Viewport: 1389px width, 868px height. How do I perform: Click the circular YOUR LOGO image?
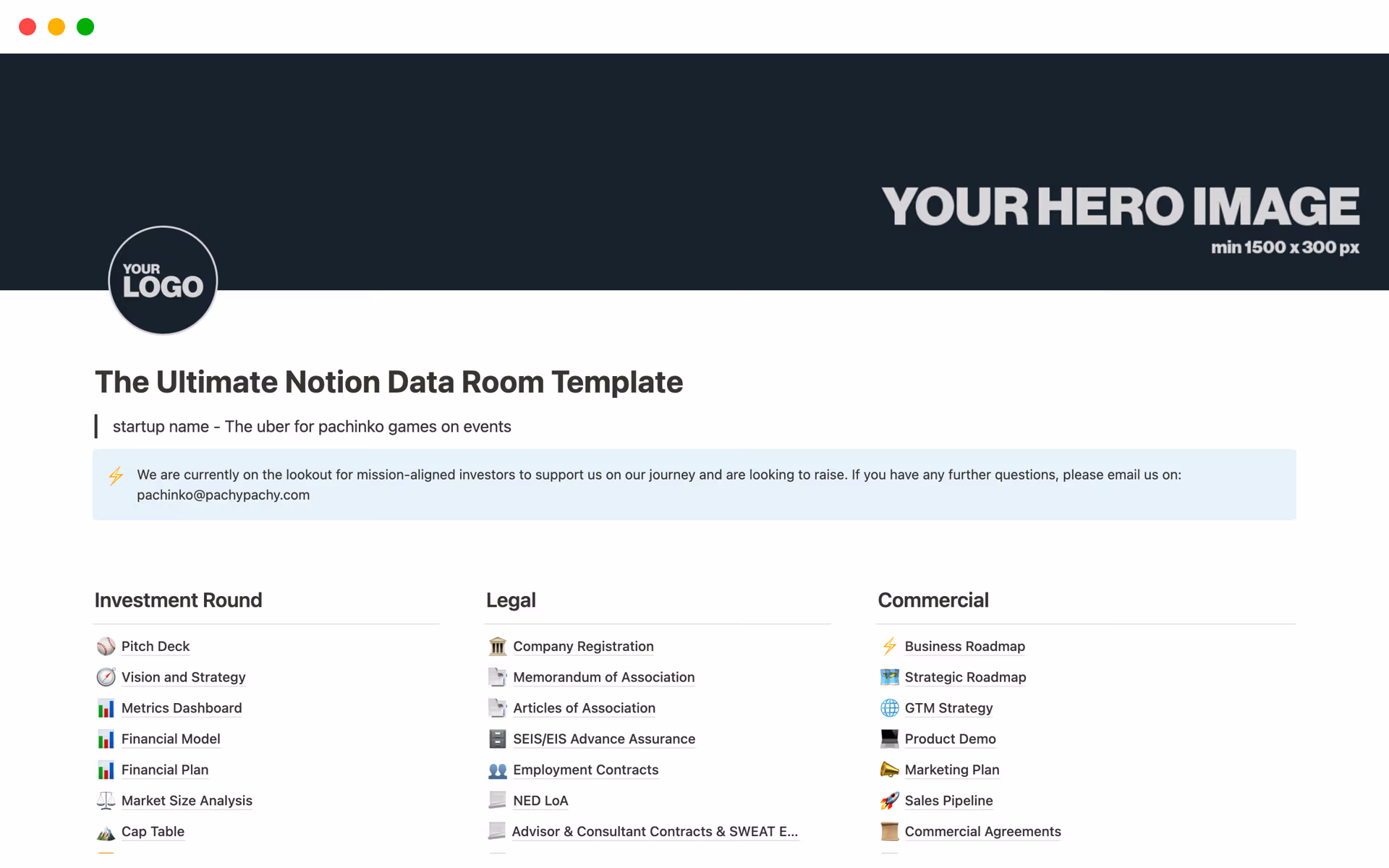tap(163, 281)
